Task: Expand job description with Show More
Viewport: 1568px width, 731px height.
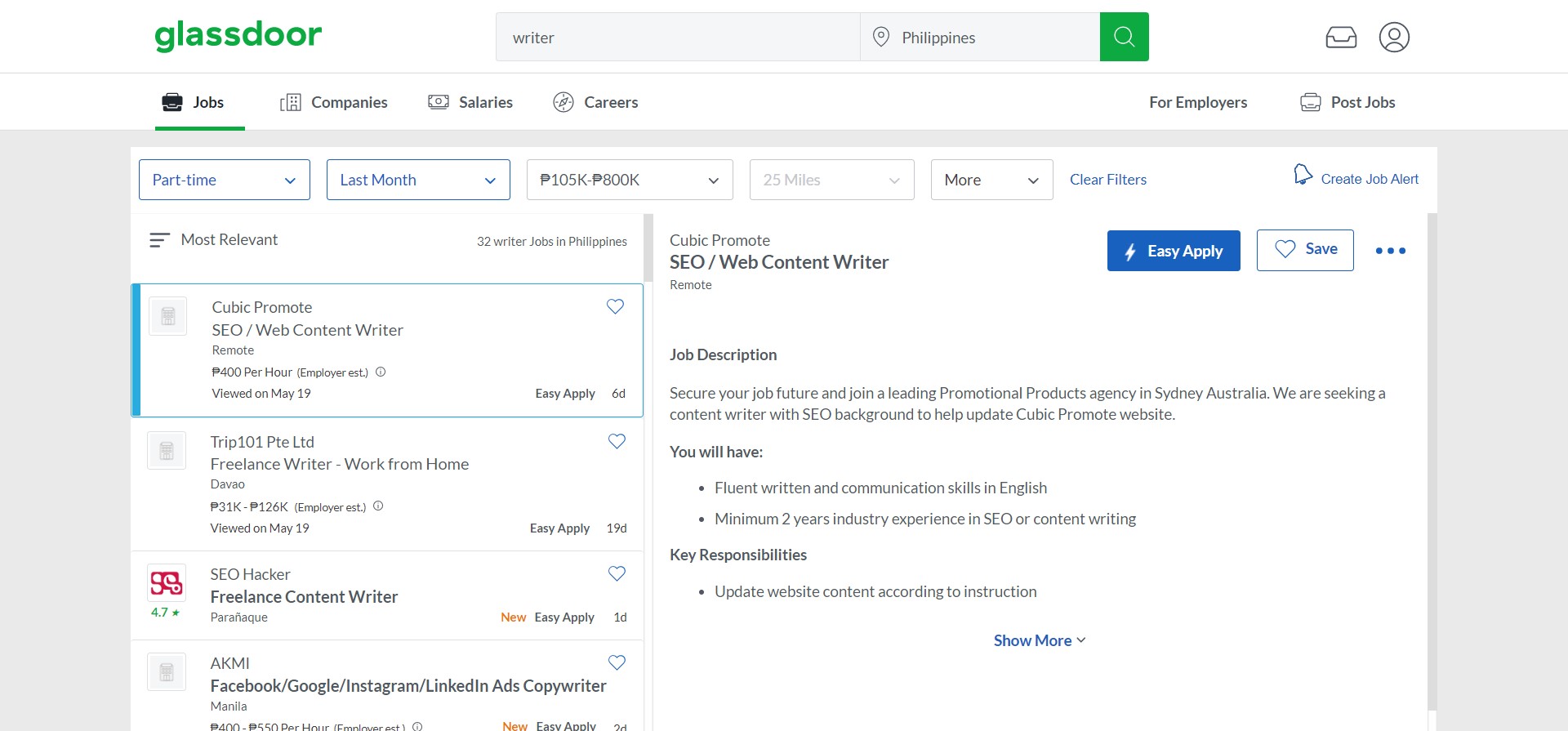Action: [1040, 640]
